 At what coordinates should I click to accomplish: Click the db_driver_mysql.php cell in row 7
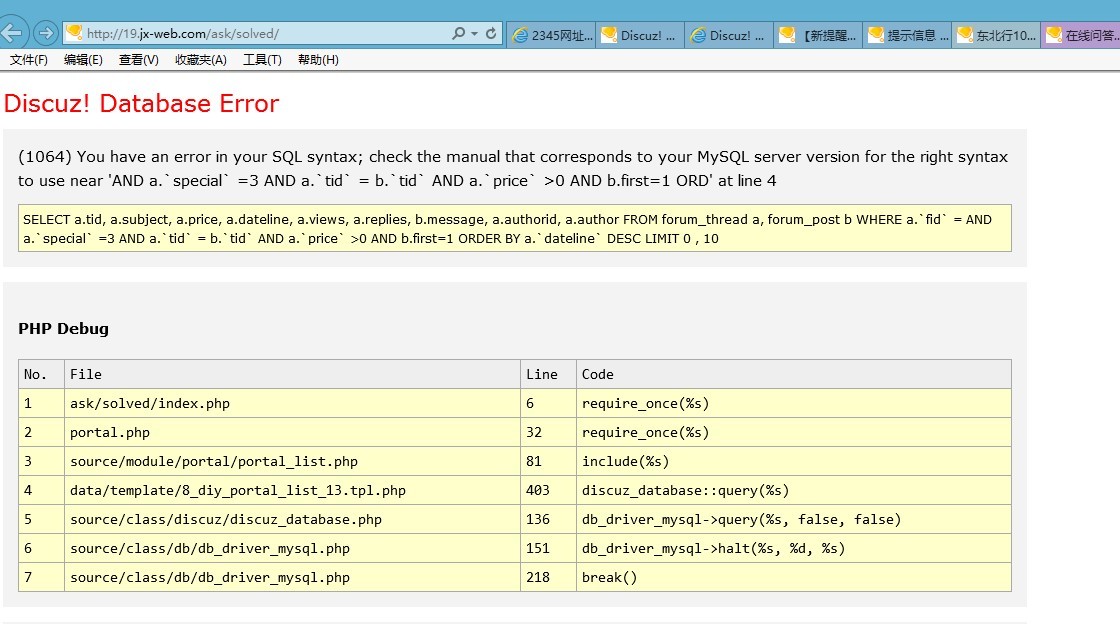tap(292, 577)
